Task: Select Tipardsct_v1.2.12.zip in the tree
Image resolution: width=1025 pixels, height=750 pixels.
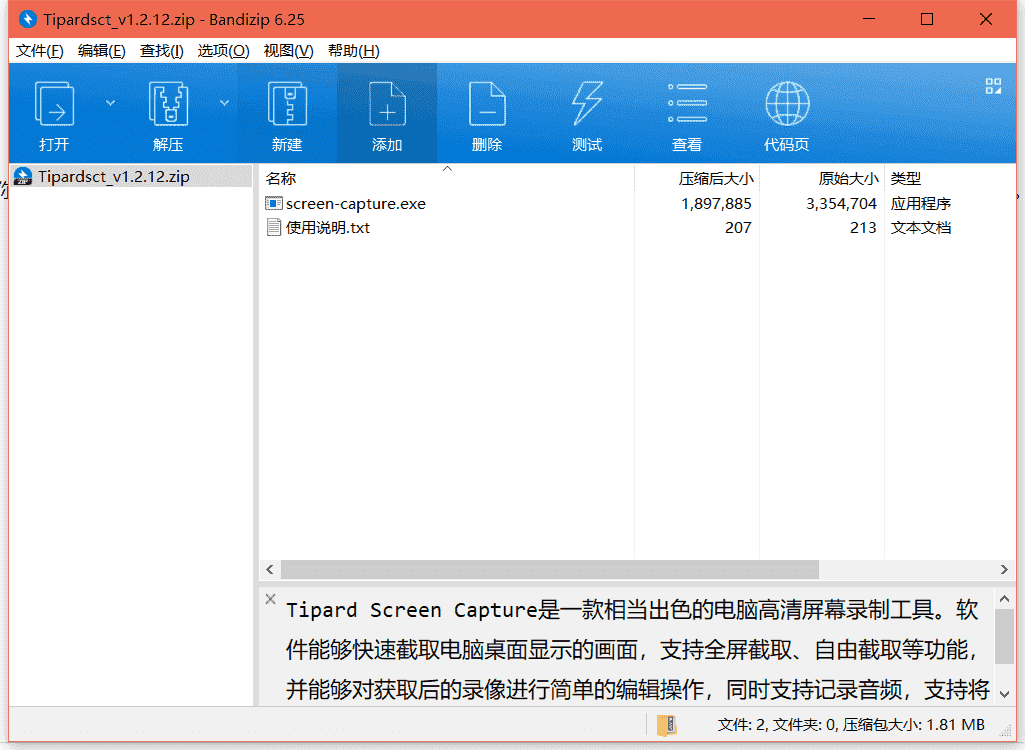Action: click(114, 177)
